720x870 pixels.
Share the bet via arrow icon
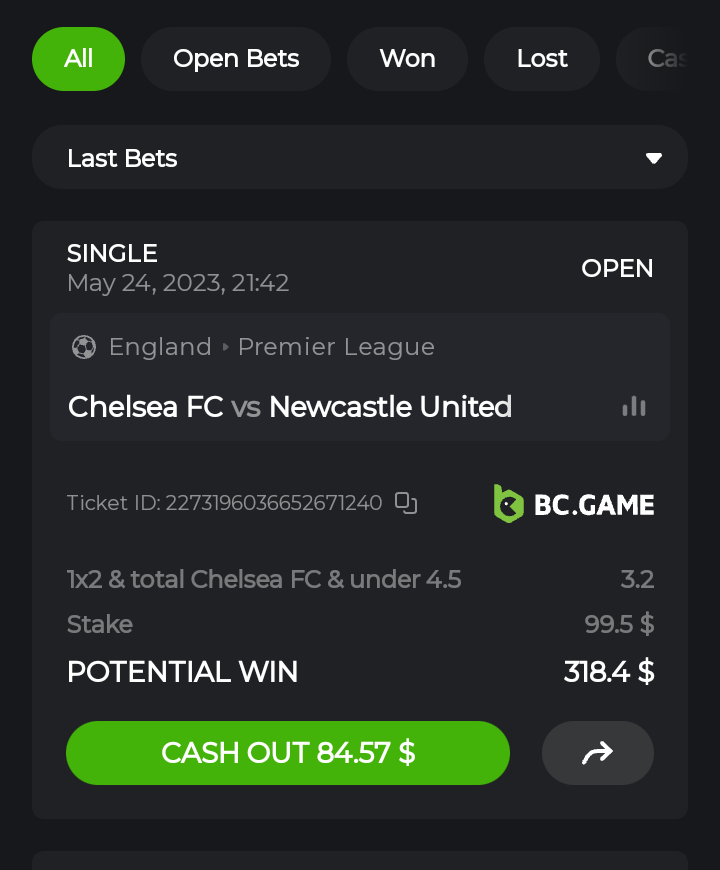(597, 753)
